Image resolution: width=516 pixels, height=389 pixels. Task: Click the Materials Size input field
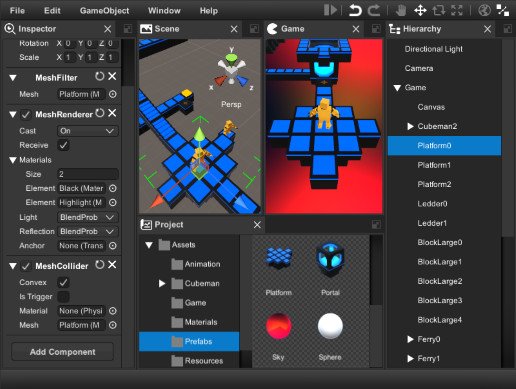(88, 174)
